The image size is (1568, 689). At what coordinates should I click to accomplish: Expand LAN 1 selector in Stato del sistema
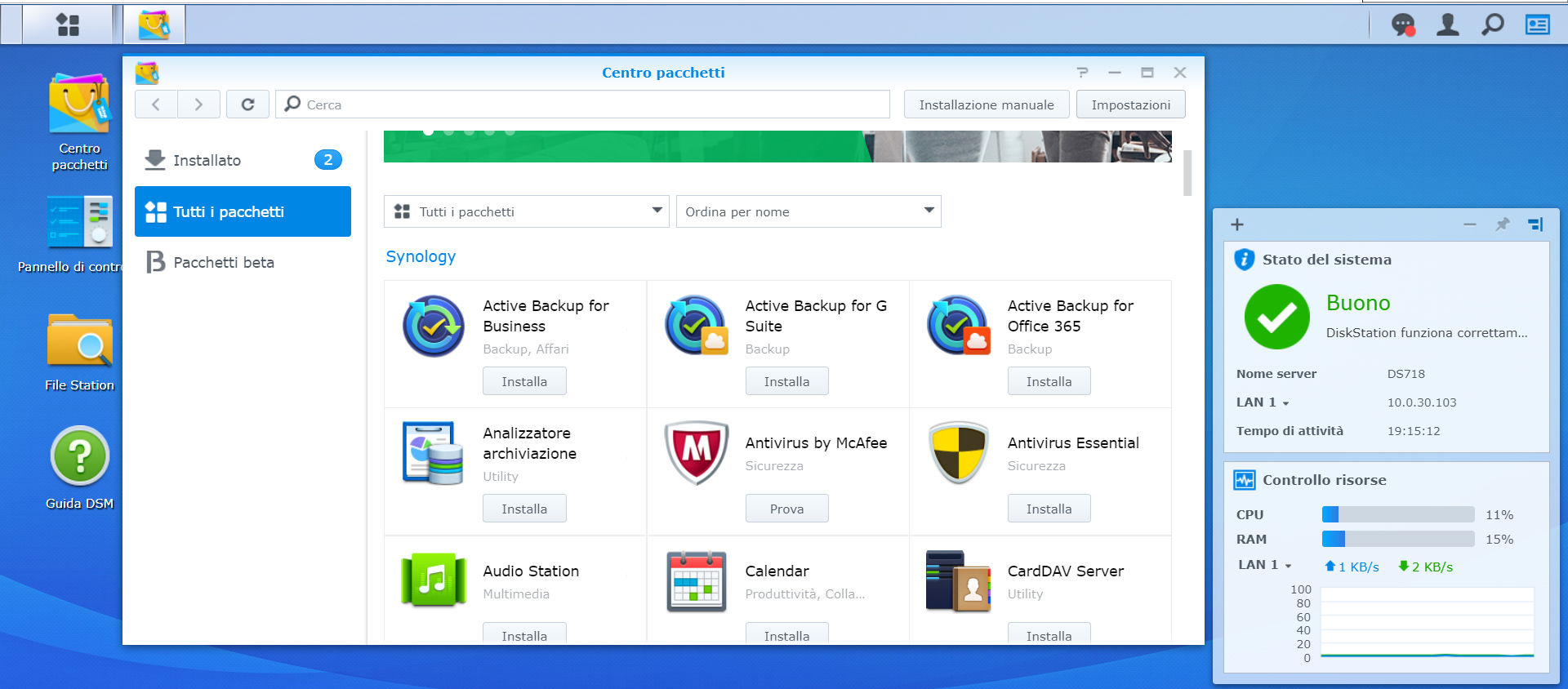click(1263, 402)
